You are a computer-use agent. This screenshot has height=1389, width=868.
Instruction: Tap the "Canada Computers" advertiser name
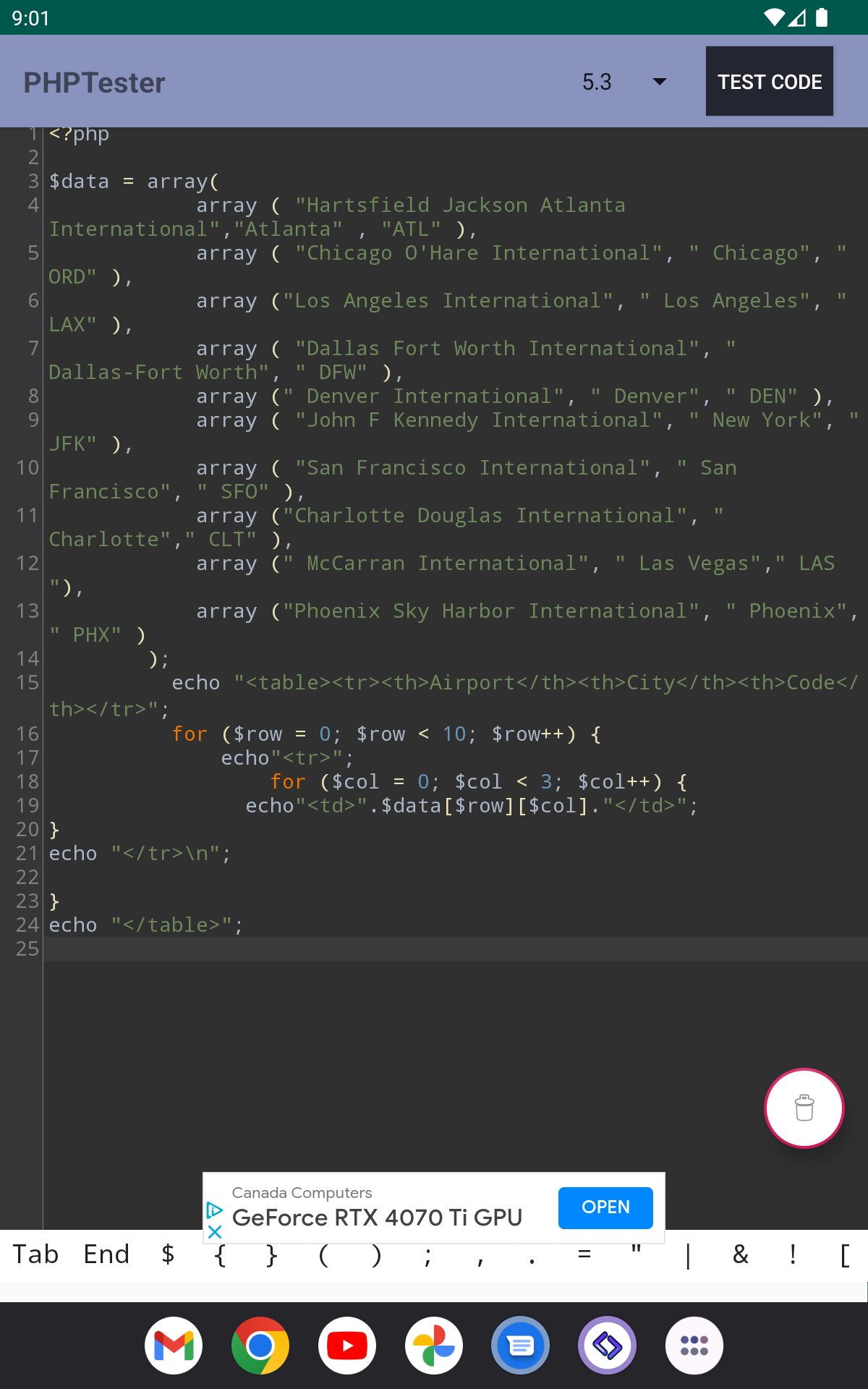click(x=302, y=1192)
